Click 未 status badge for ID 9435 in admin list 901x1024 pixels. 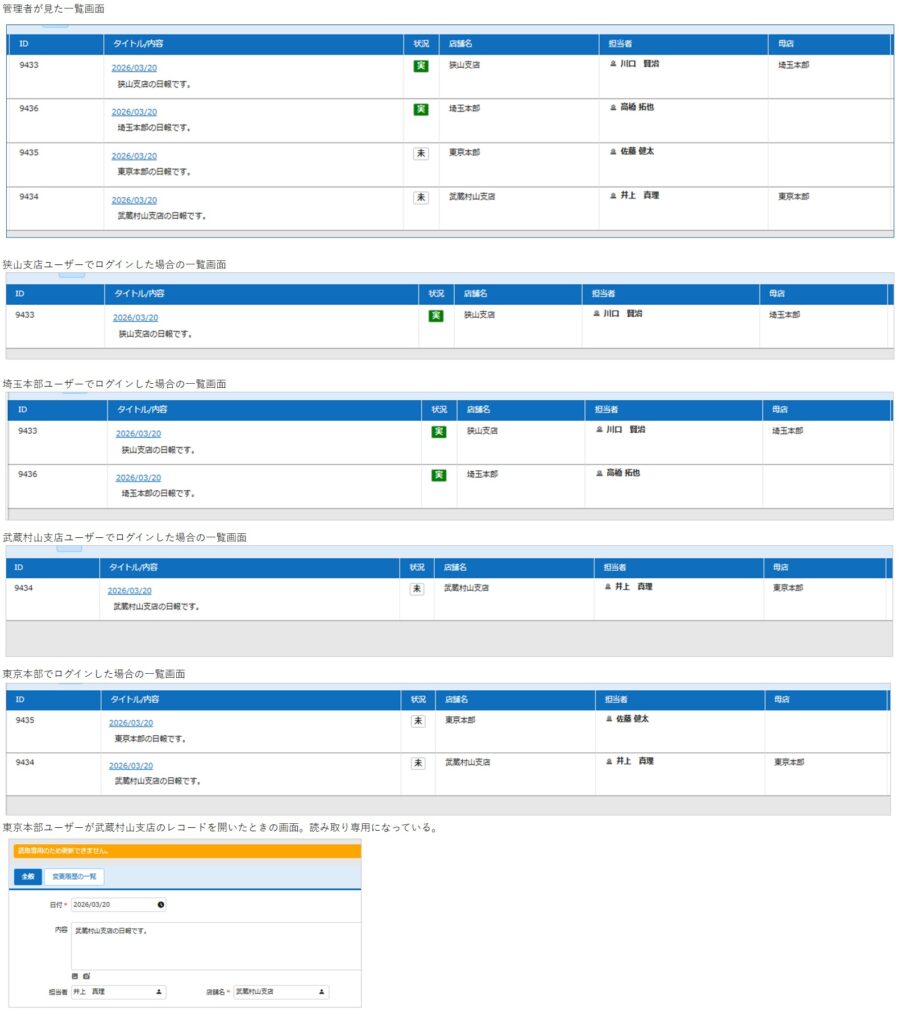click(421, 153)
